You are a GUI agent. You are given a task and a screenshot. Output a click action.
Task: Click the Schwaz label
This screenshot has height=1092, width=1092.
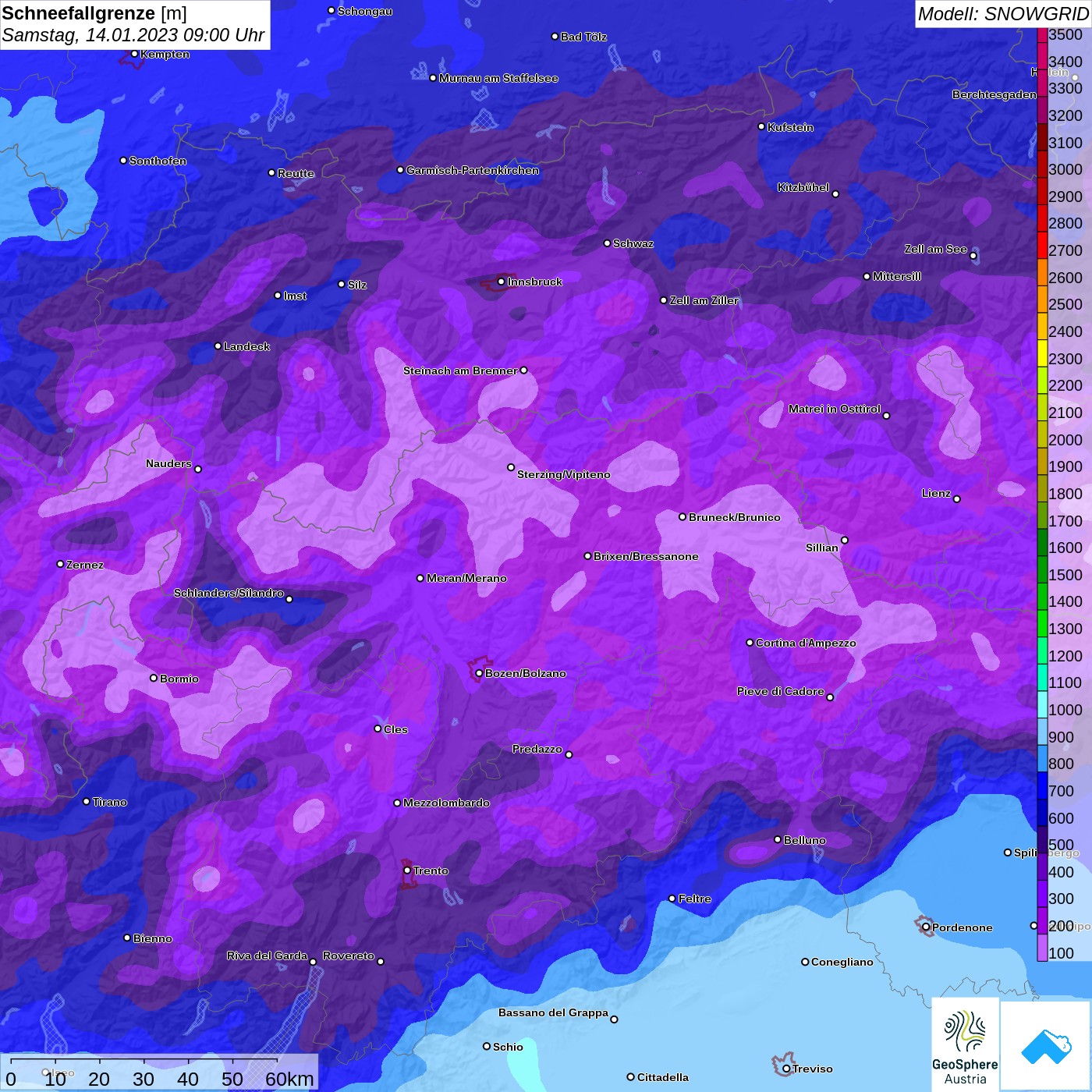(x=633, y=243)
